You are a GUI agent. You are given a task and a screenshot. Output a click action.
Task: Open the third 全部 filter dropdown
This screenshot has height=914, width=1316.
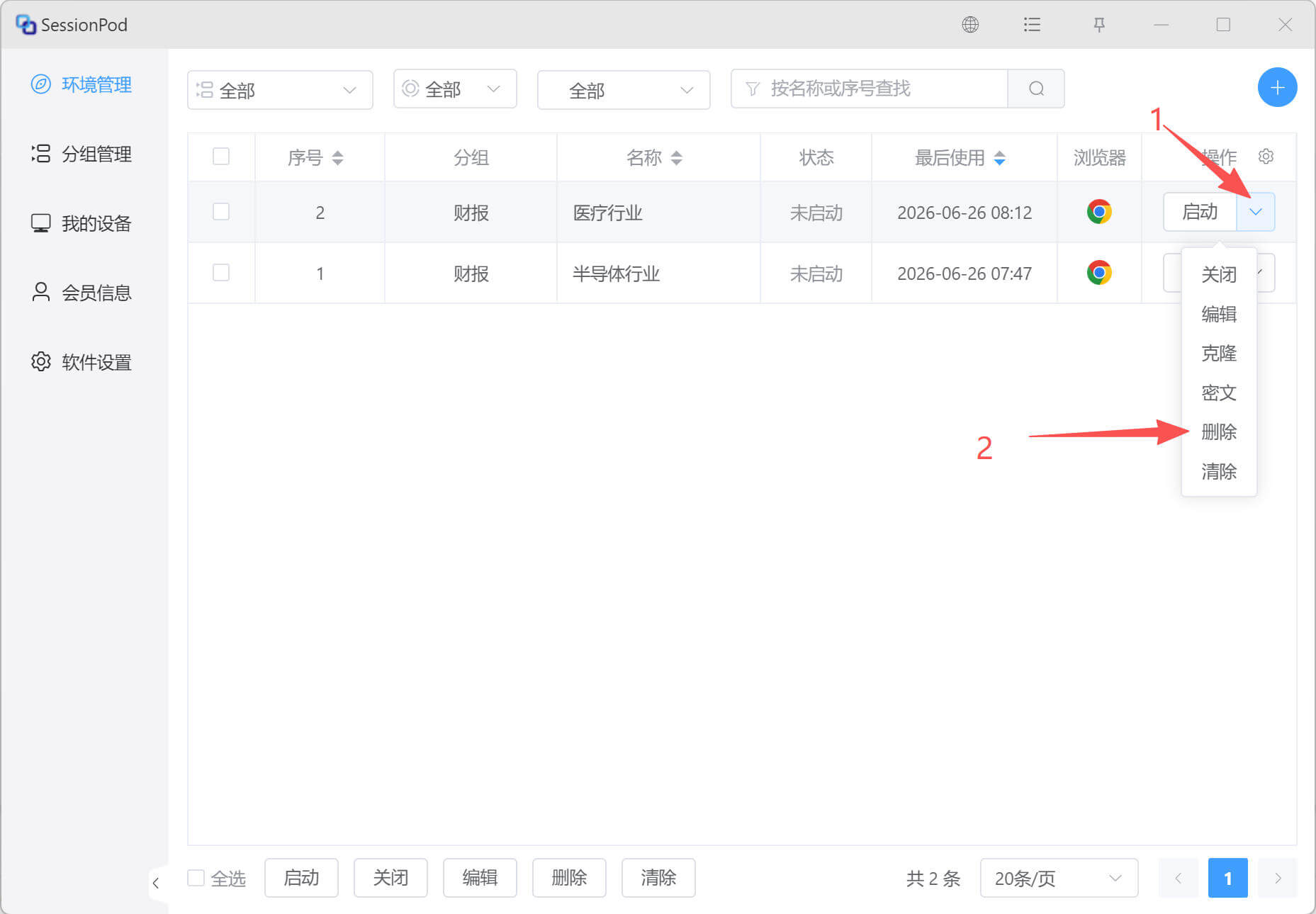point(624,90)
